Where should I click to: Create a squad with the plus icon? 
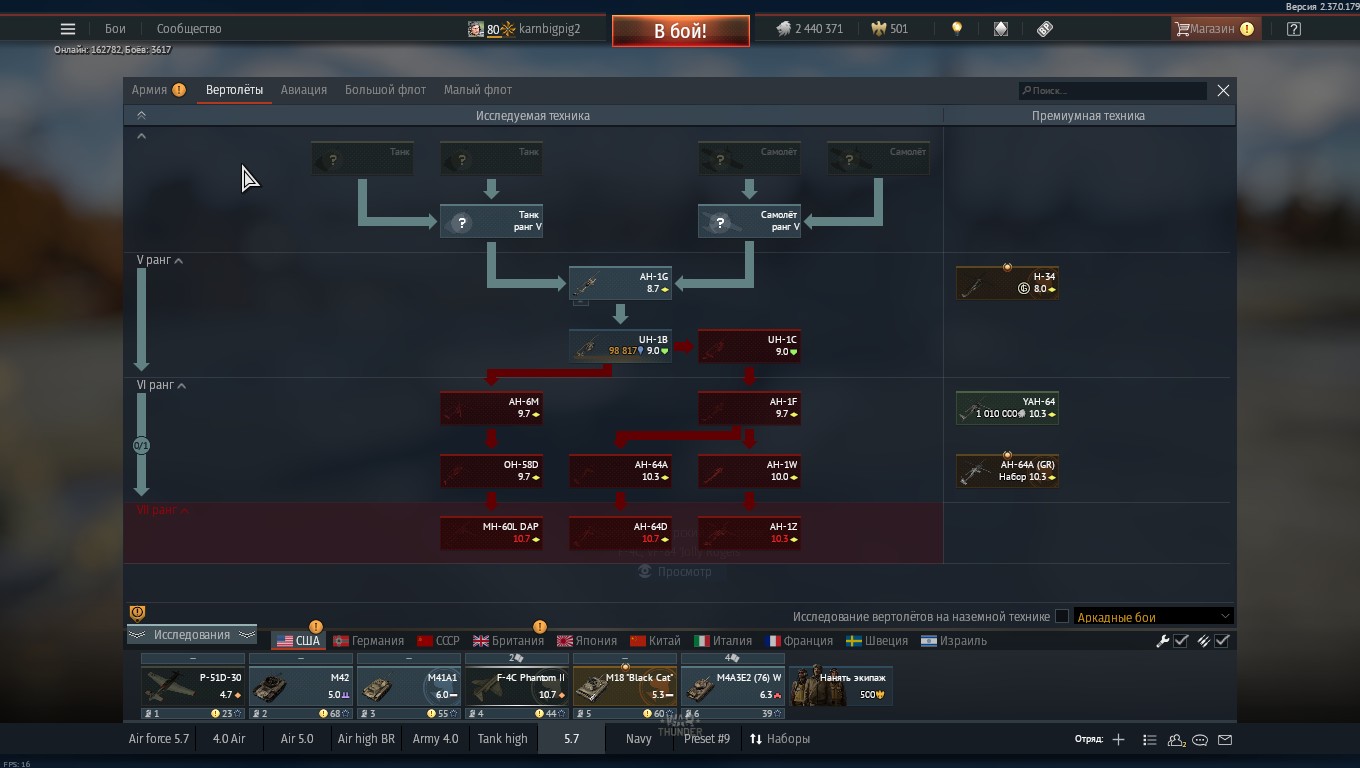(x=1118, y=740)
